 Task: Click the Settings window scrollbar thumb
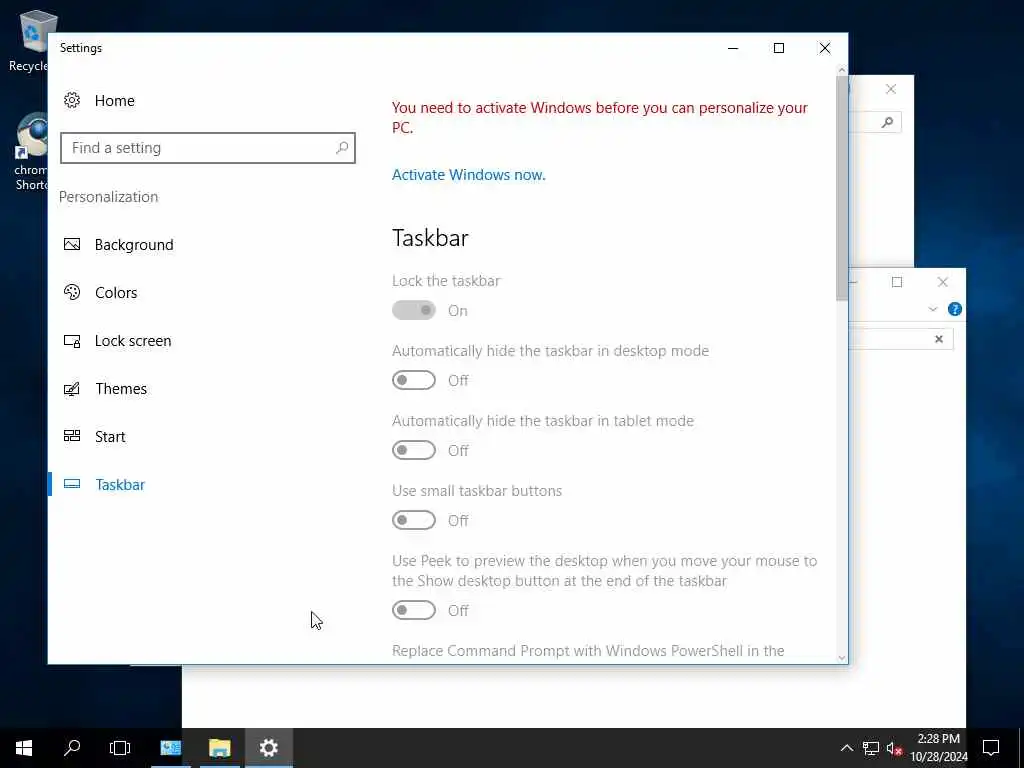(841, 189)
